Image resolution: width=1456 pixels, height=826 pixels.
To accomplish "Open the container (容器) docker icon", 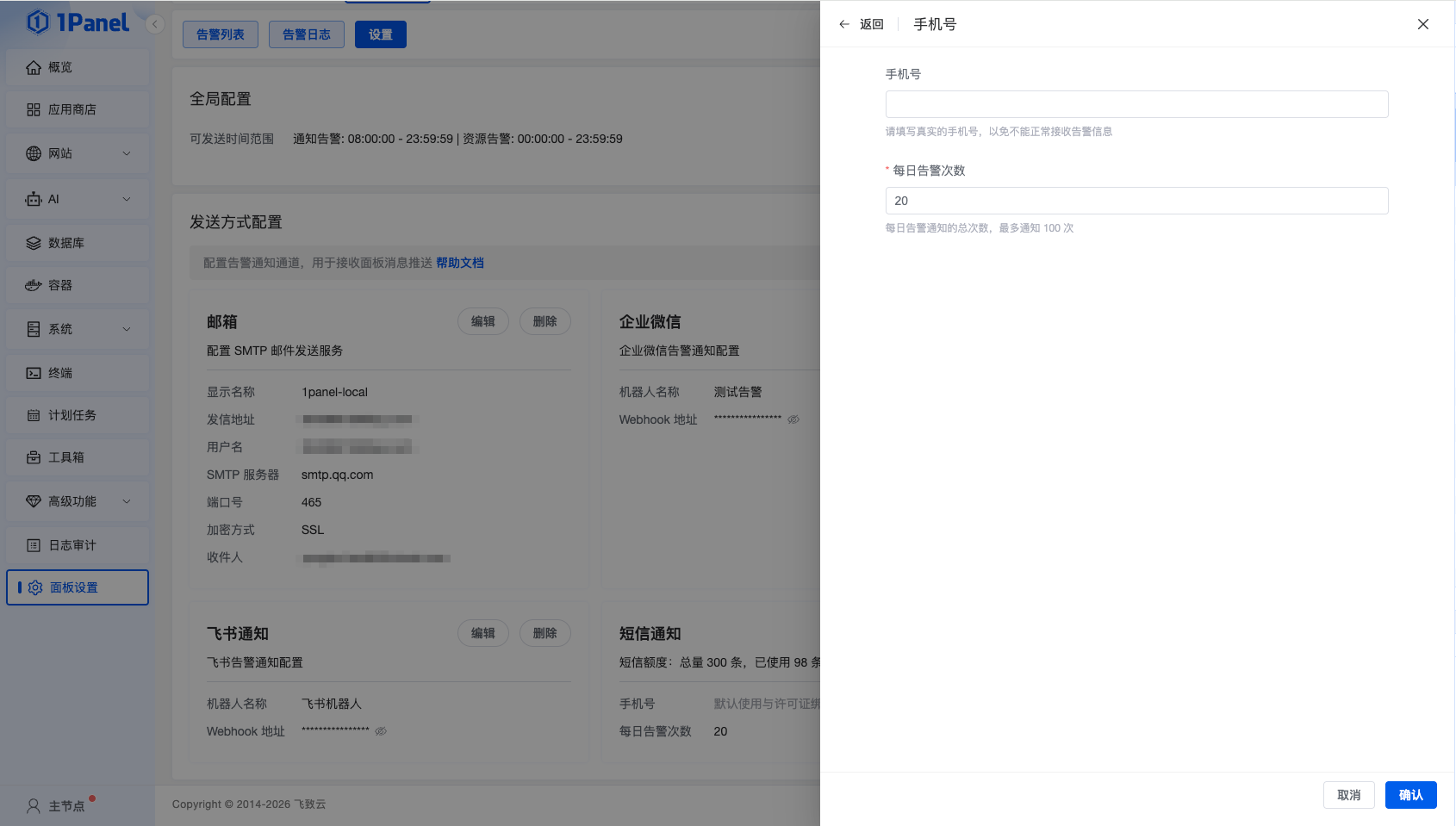I will click(34, 285).
